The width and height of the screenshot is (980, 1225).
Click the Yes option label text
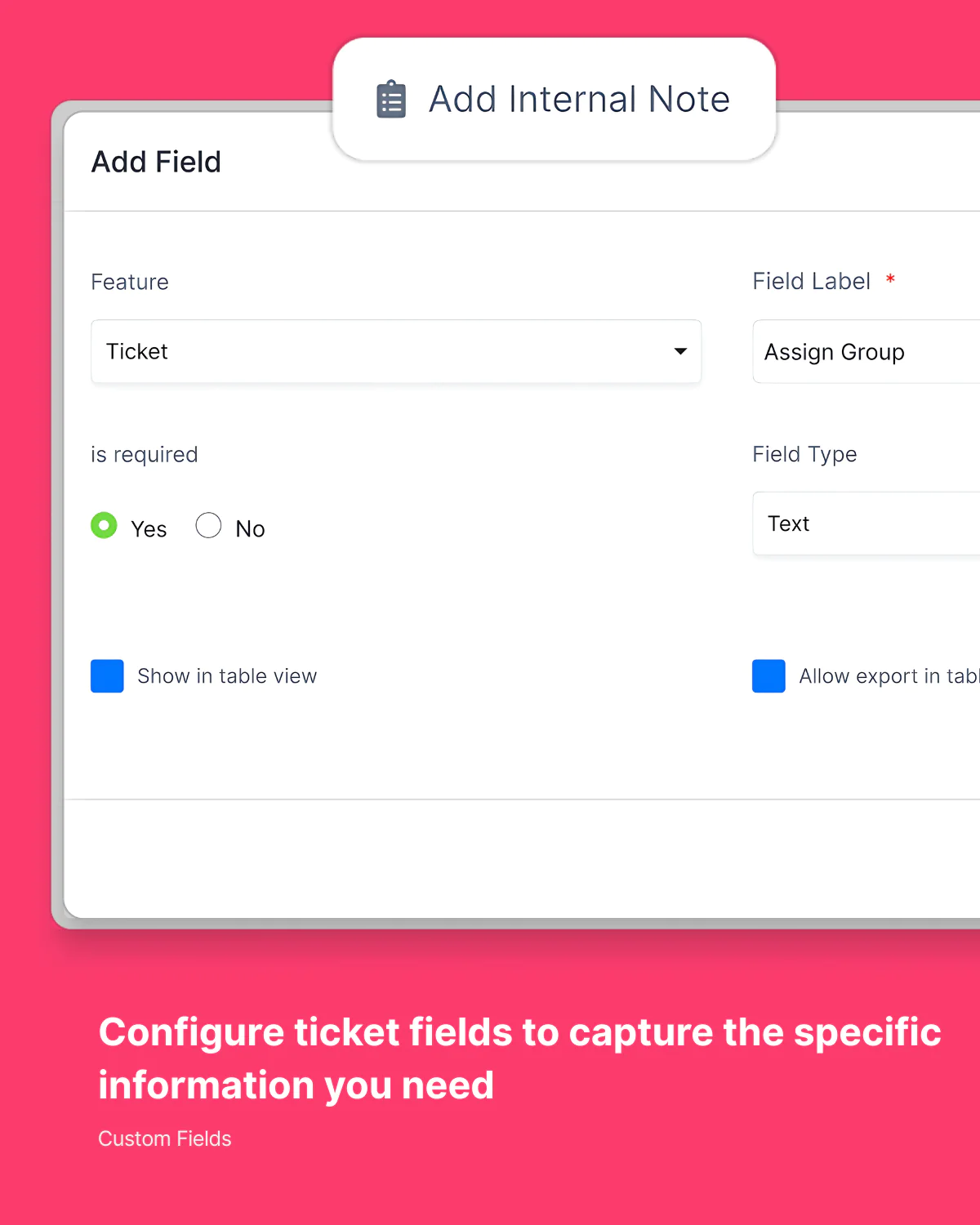[x=149, y=529]
